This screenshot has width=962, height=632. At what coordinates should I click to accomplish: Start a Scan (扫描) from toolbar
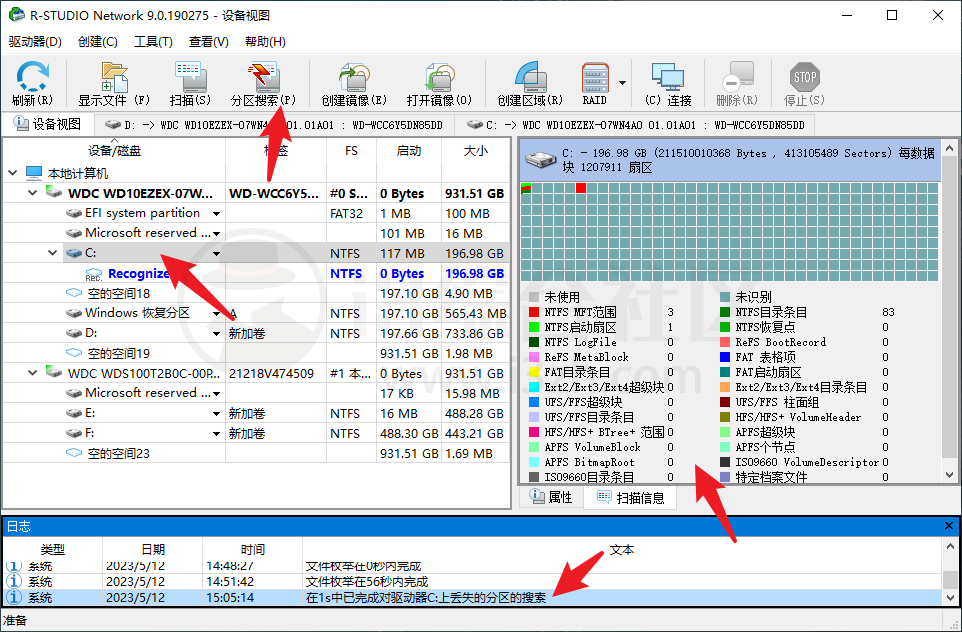(190, 84)
